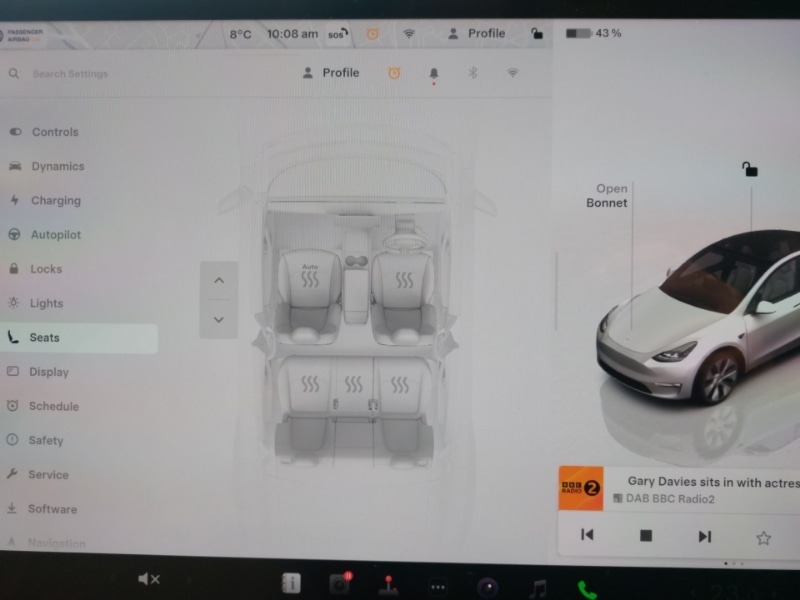Open WiFi settings in the settings panel

coord(512,72)
